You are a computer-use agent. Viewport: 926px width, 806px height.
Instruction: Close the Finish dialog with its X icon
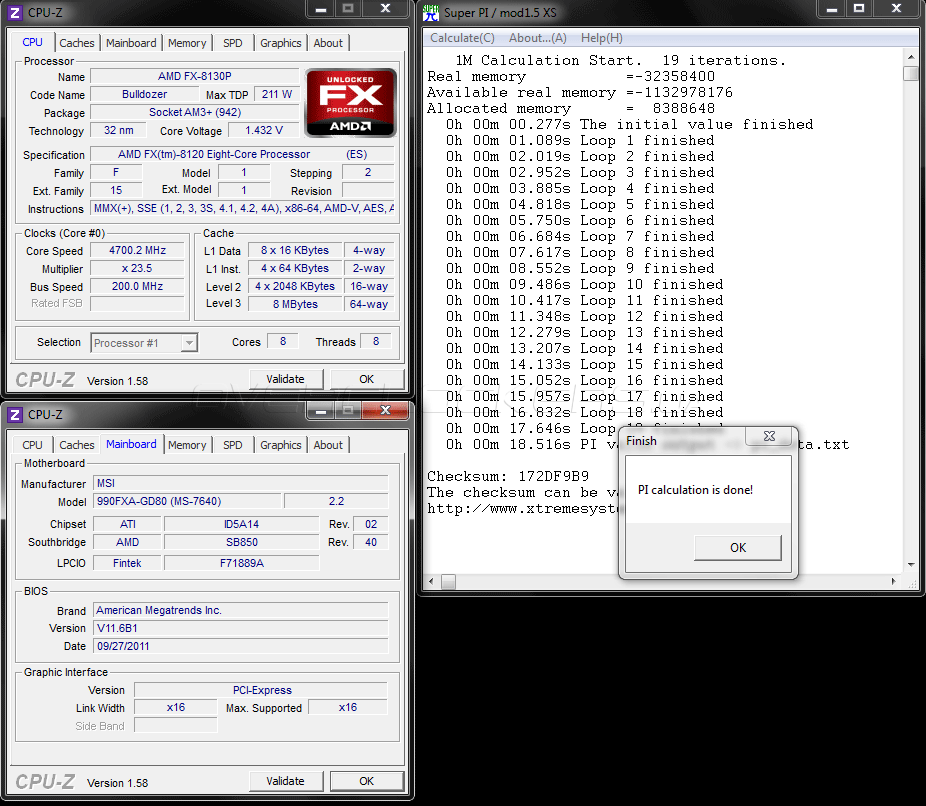(x=769, y=436)
